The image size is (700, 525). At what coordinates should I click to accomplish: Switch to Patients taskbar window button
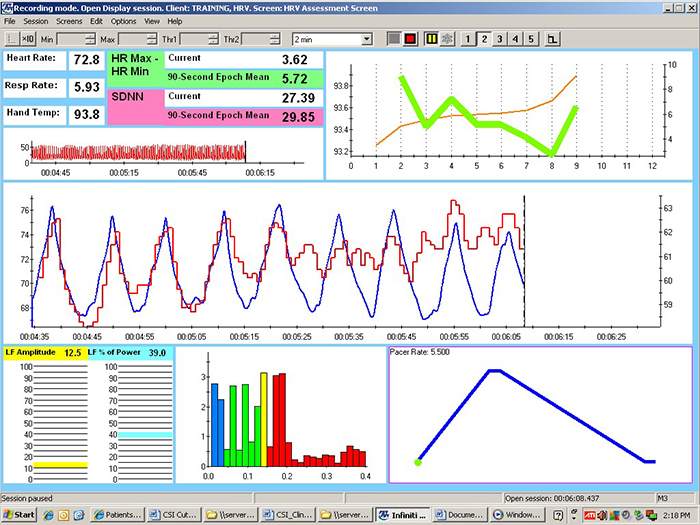coord(117,515)
